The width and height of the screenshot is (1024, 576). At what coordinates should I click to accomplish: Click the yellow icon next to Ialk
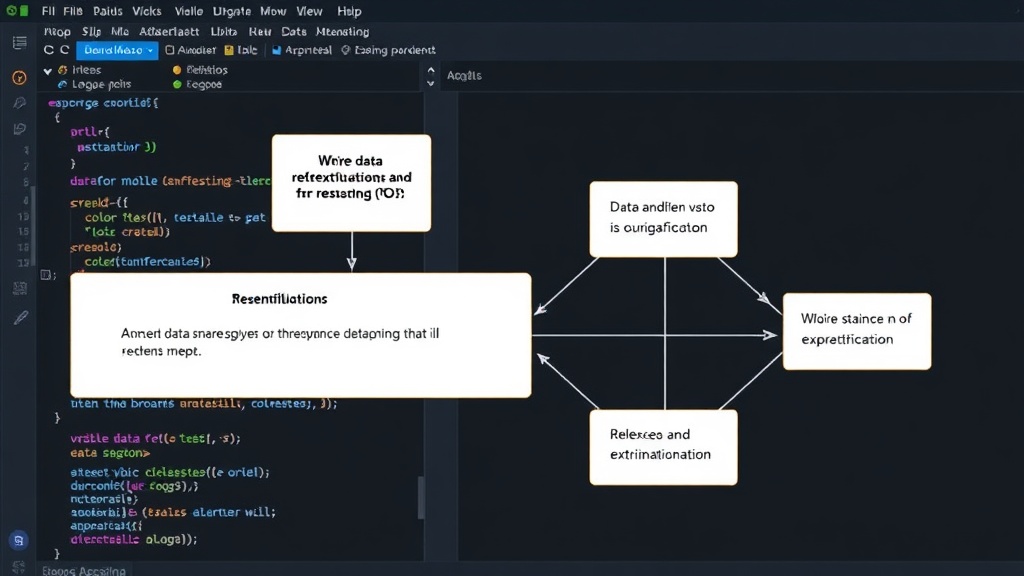point(229,50)
